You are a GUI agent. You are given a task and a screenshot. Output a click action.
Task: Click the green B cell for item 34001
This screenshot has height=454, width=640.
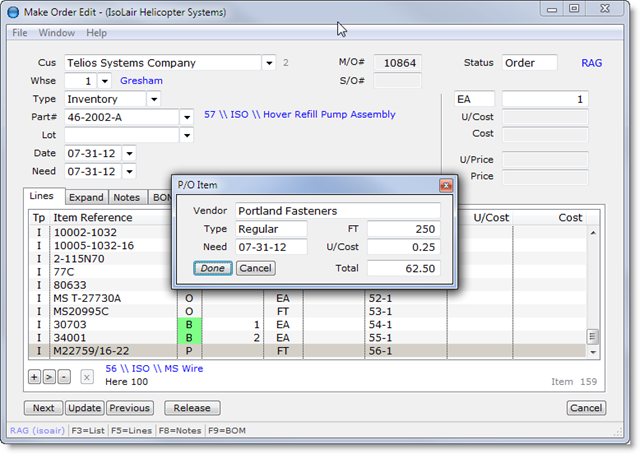click(x=189, y=338)
